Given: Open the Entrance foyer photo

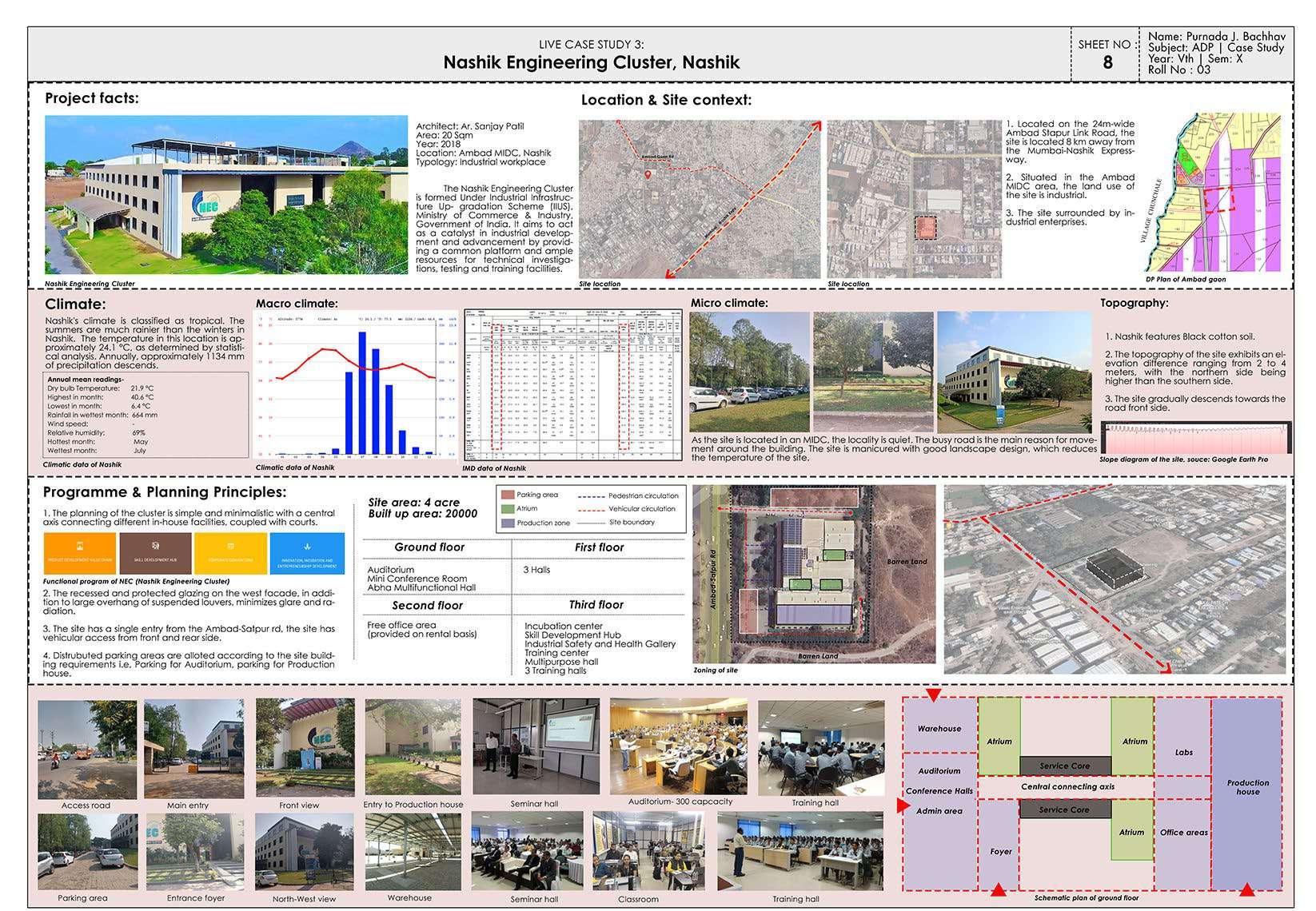Looking at the screenshot, I should click(x=194, y=852).
